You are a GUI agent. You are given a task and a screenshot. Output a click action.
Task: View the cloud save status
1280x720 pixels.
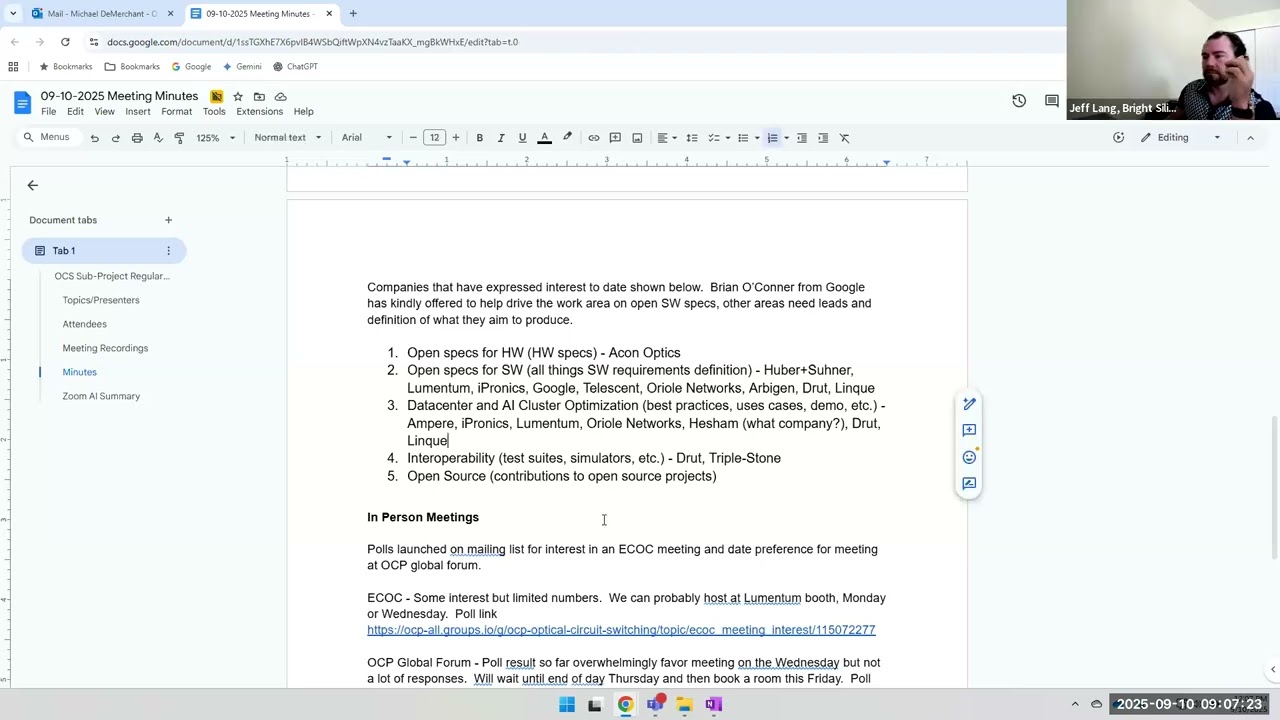[281, 96]
